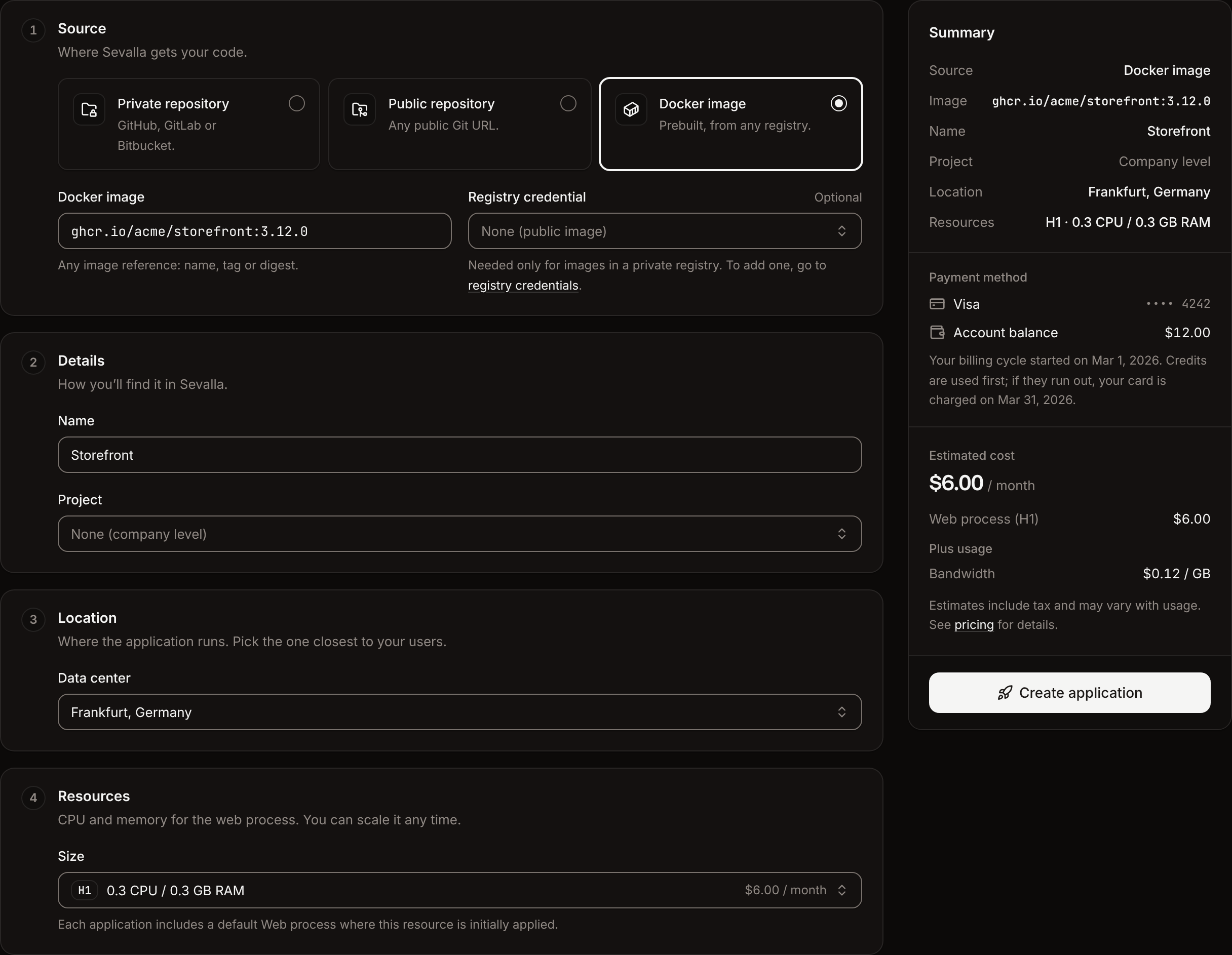Viewport: 1232px width, 955px height.
Task: Click the 'Summary' panel heading
Action: click(x=962, y=33)
